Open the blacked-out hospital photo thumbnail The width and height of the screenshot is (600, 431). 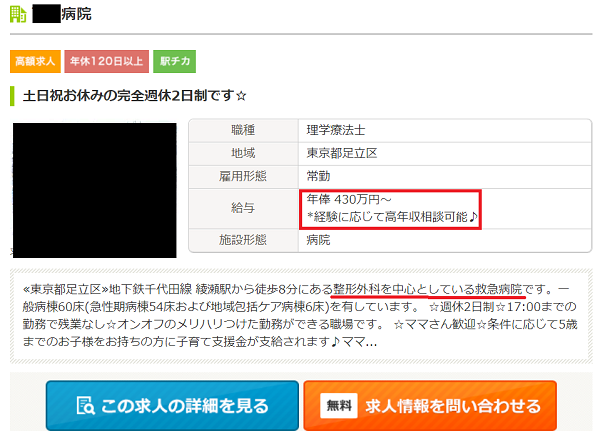pos(95,190)
